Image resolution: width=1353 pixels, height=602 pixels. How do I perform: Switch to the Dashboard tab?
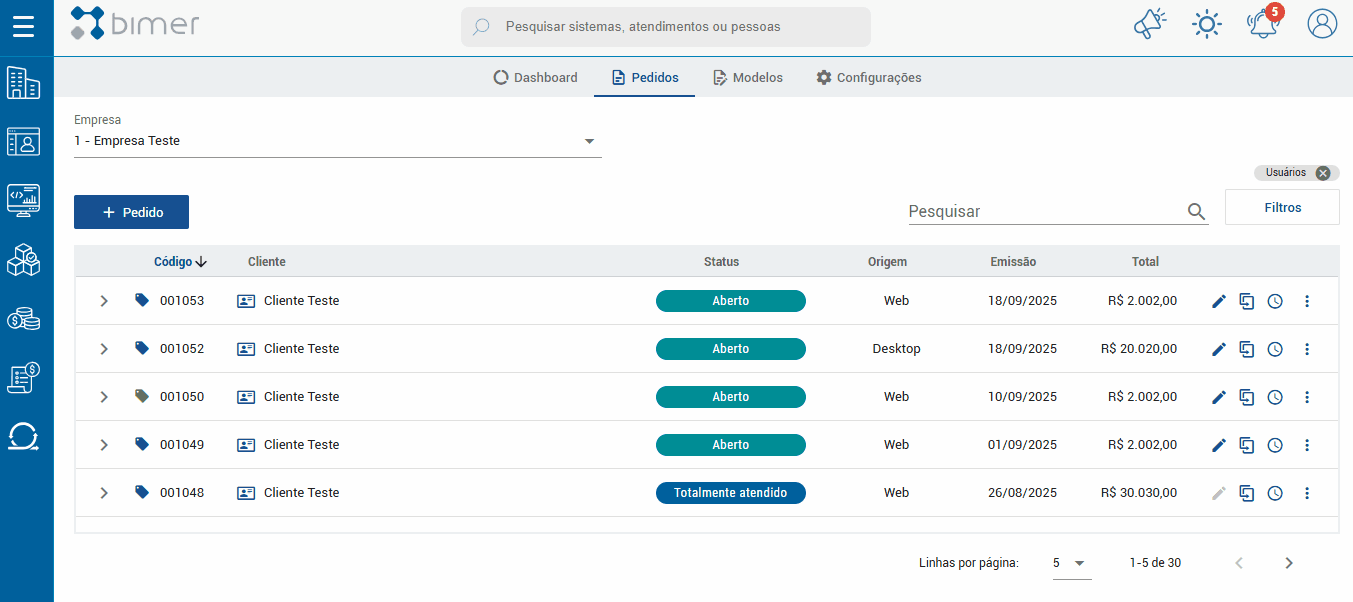coord(536,77)
